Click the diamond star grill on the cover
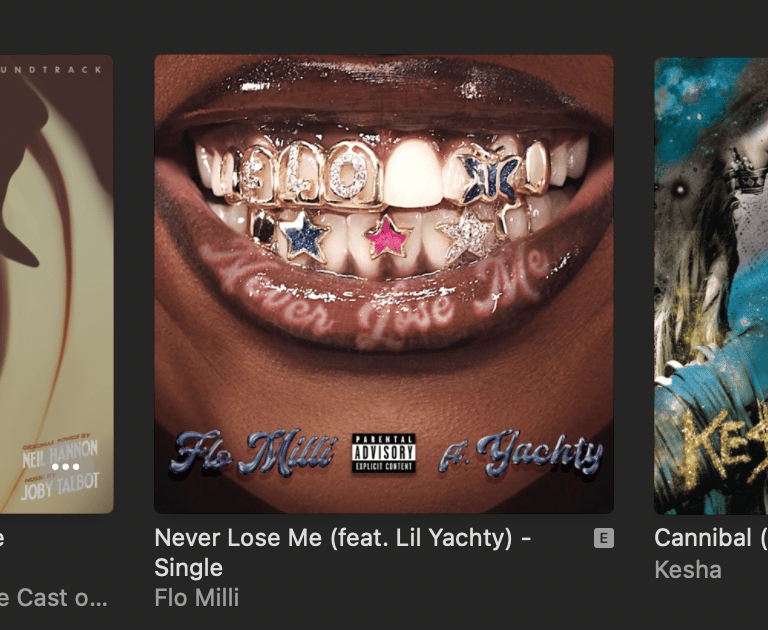 [x=466, y=235]
